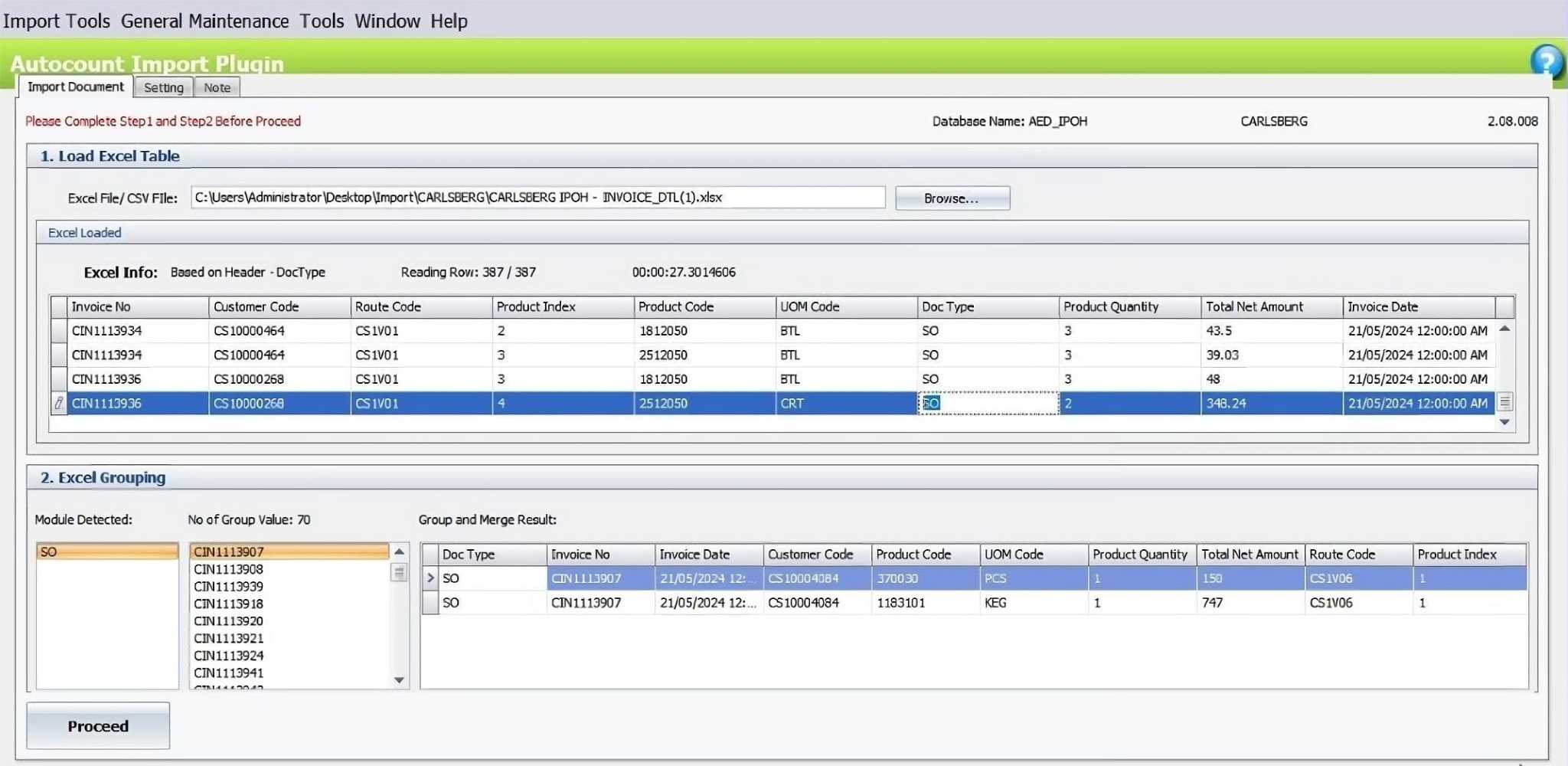Click the invoice group list scroll up arrow
Screen dimensions: 1568x766
(x=399, y=552)
